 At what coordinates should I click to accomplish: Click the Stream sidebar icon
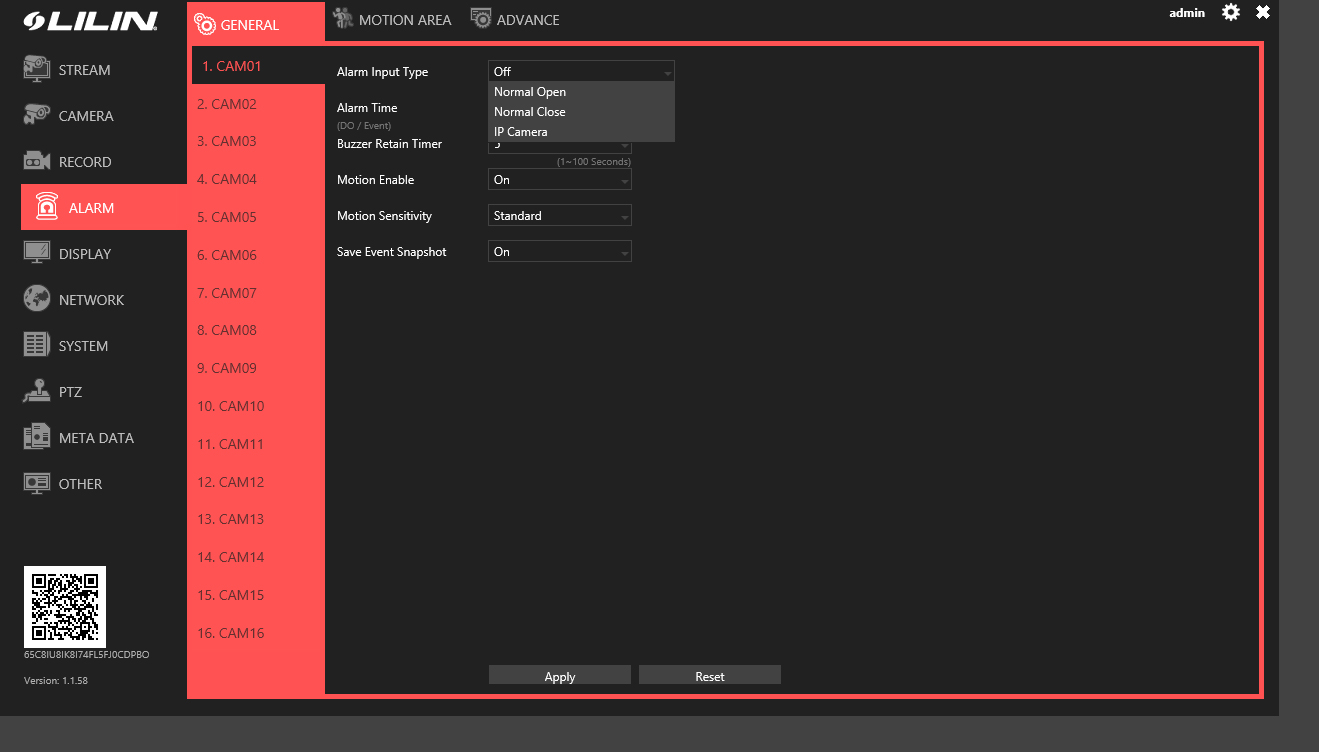pyautogui.click(x=37, y=69)
